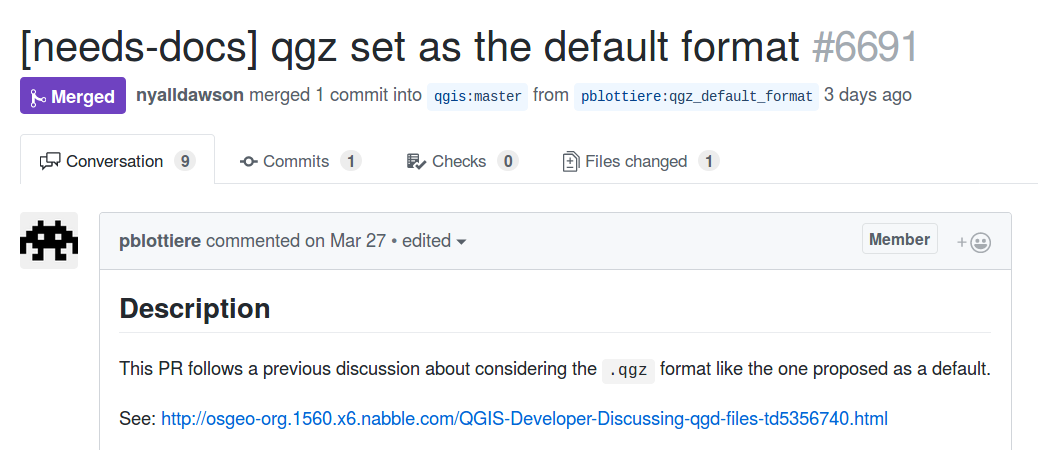This screenshot has height=450, width=1038.
Task: Open pblottiere's pixel avatar
Action: click(49, 240)
